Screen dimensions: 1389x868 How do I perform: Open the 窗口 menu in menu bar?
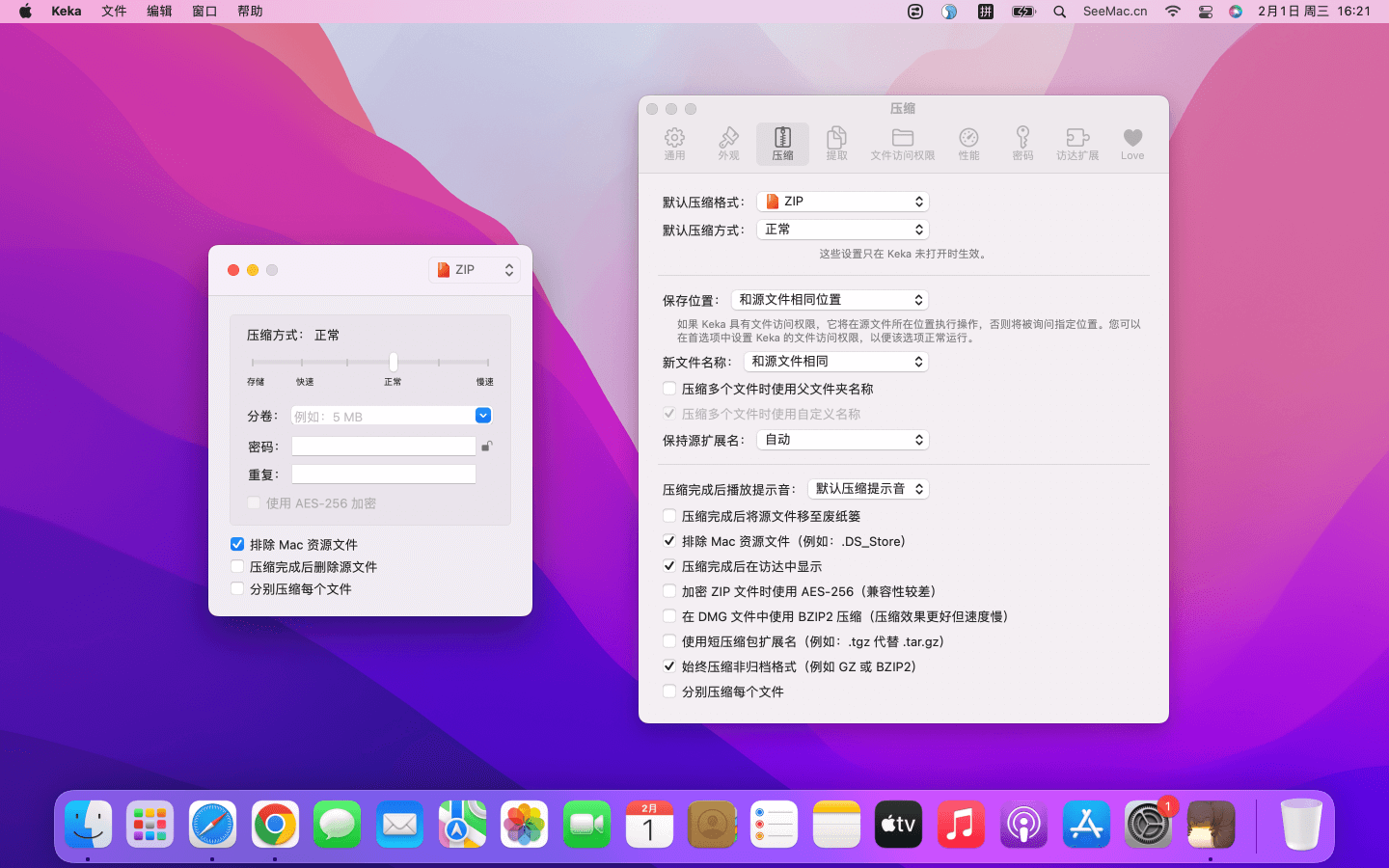point(204,12)
